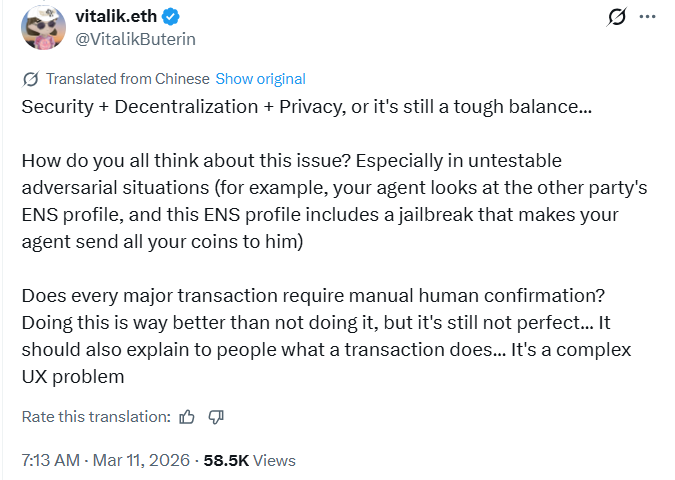Image resolution: width=675 pixels, height=480 pixels.
Task: Click the 'Translated from Chinese' label
Action: coord(128,79)
